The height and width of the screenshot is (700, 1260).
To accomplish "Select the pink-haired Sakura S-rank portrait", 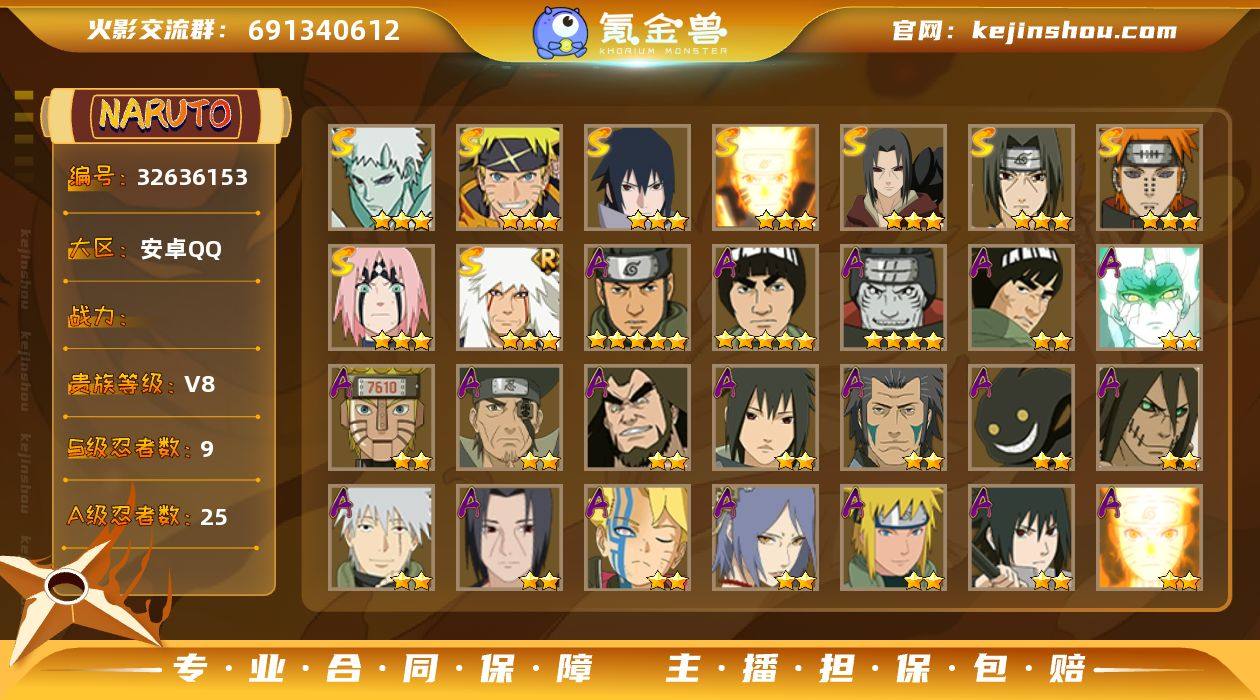I will [x=381, y=298].
